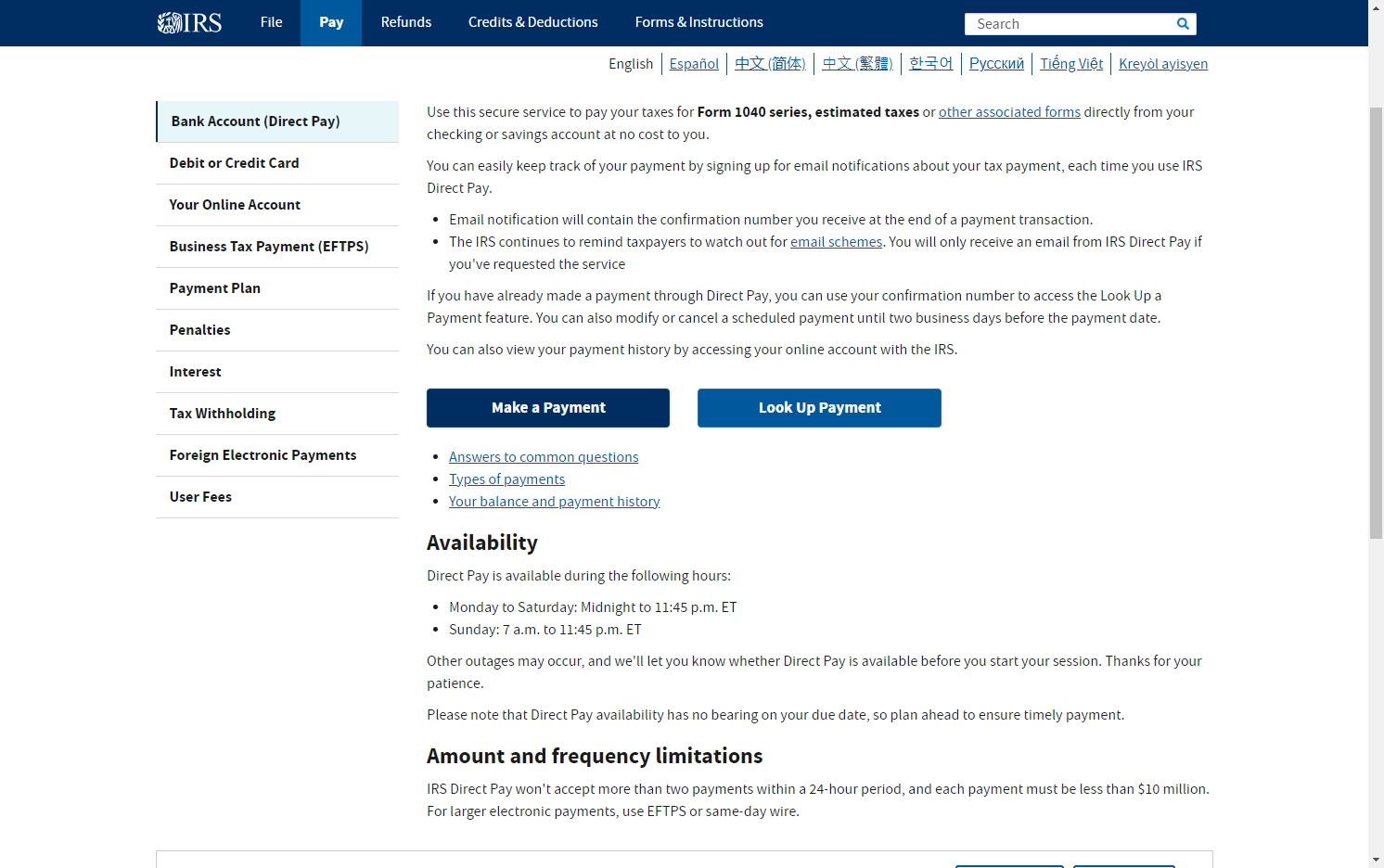Image resolution: width=1384 pixels, height=868 pixels.
Task: Switch language to 中文 (繁體)
Action: [857, 64]
